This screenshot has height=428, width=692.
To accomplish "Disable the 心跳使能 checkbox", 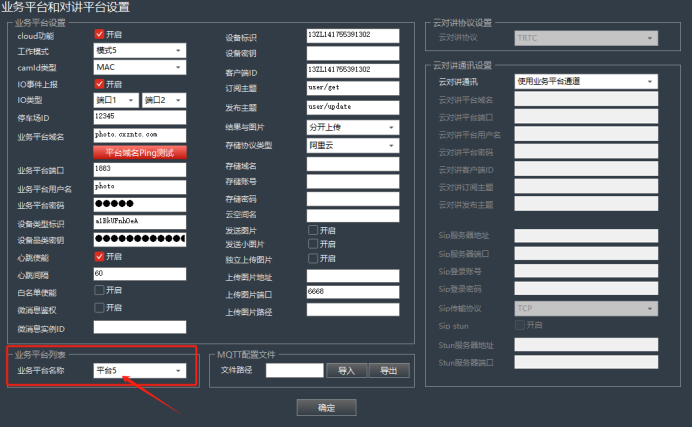I will coord(99,256).
